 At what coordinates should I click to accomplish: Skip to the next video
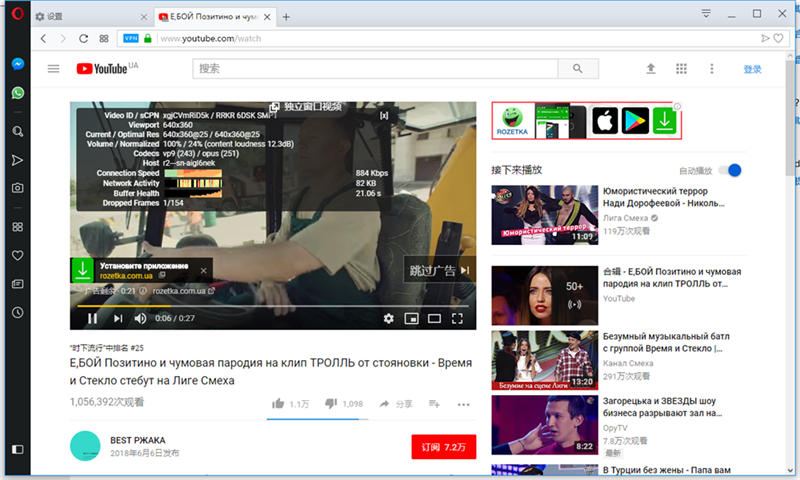(x=118, y=318)
